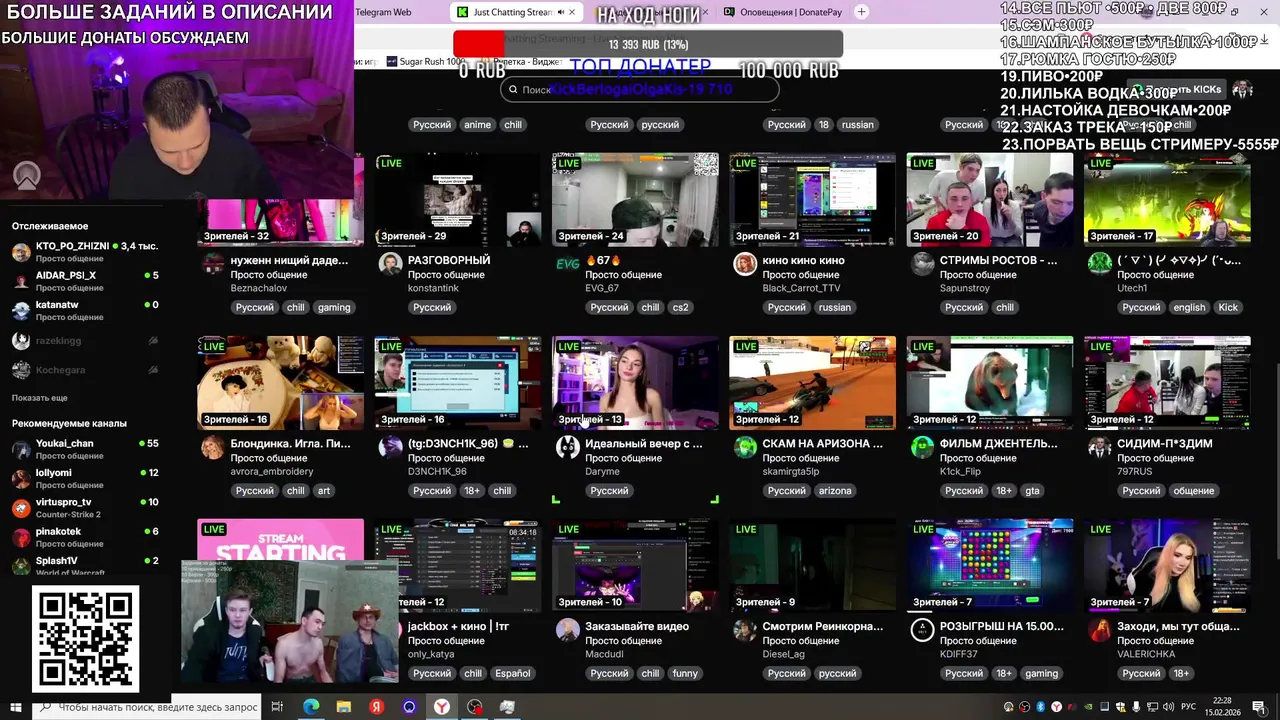Select the arizona tag

pyautogui.click(x=835, y=491)
